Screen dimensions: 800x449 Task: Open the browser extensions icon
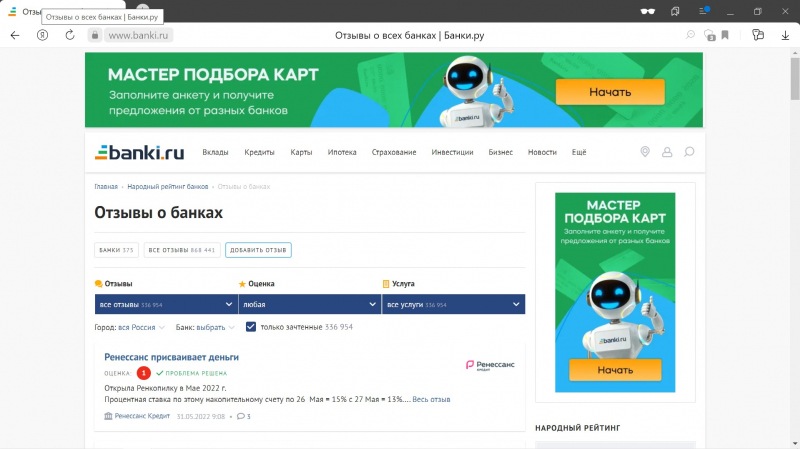pyautogui.click(x=758, y=35)
